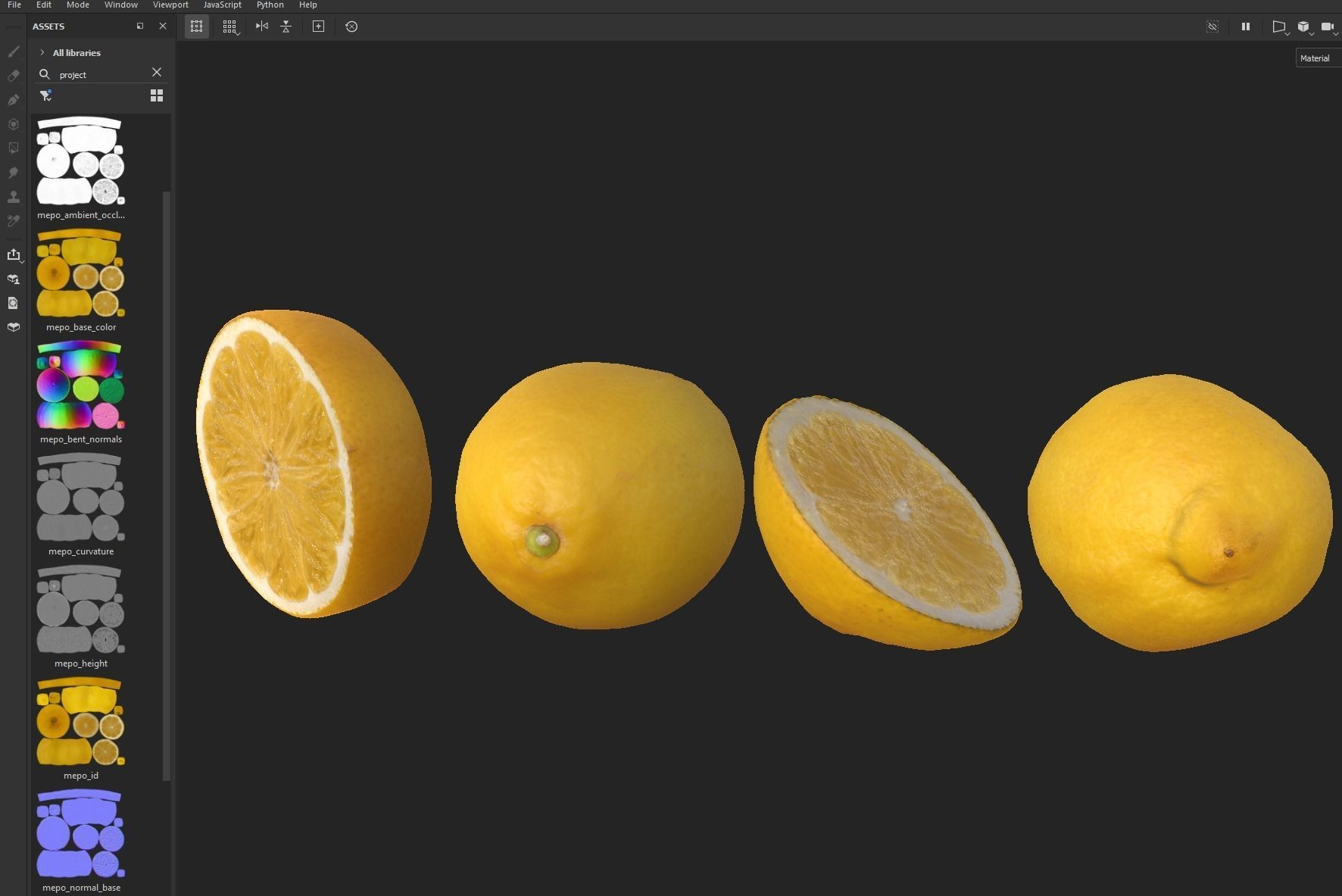
Task: Select the Clone stamp tool
Action: pos(14,197)
